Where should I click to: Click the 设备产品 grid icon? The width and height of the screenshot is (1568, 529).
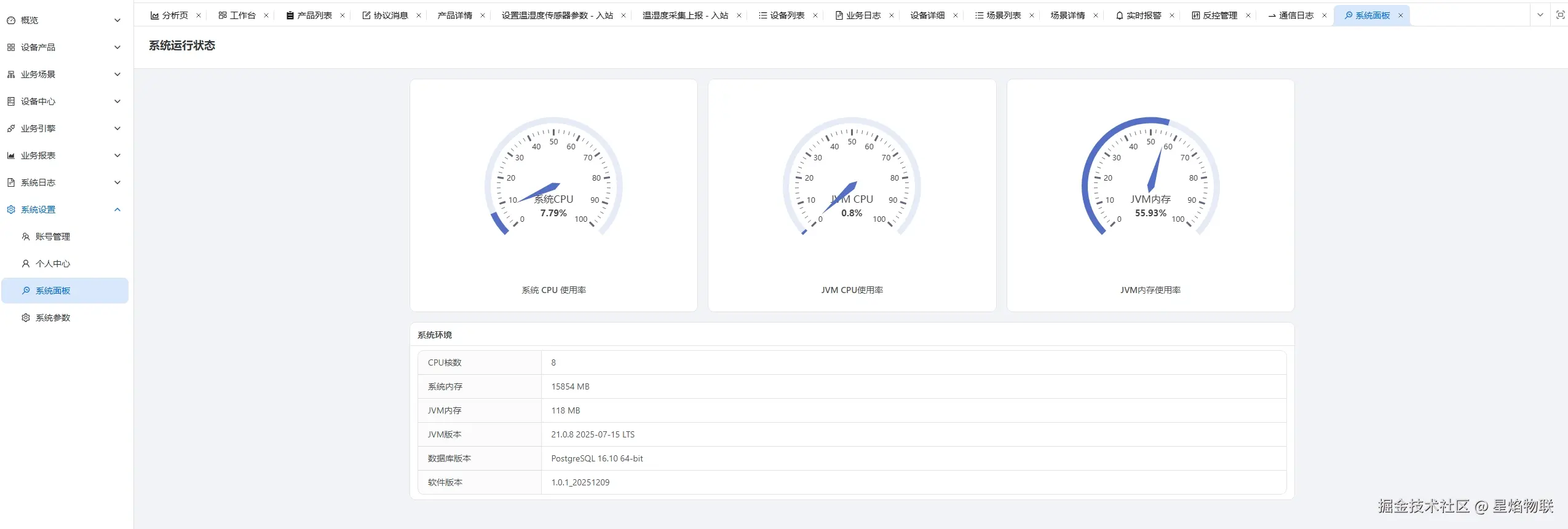[x=11, y=47]
